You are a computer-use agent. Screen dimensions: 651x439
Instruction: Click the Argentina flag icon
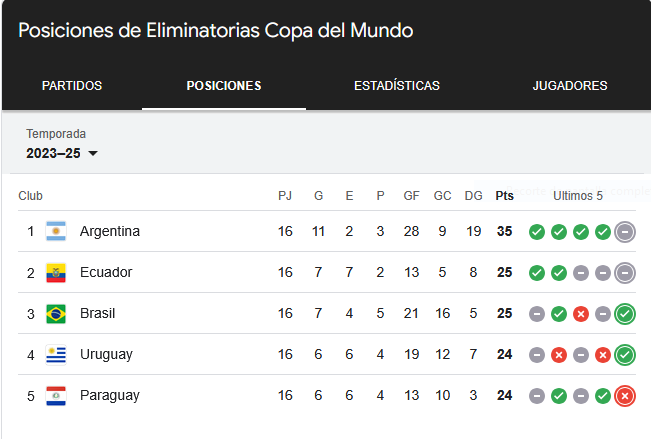point(56,231)
